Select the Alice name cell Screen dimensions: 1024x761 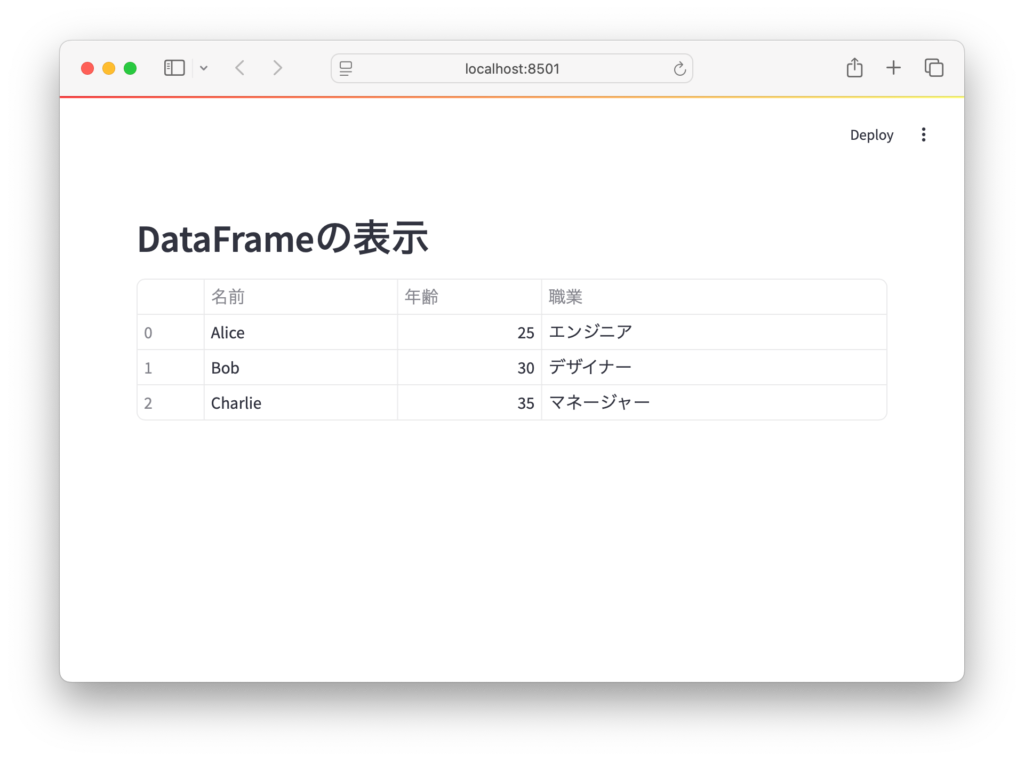(x=300, y=332)
